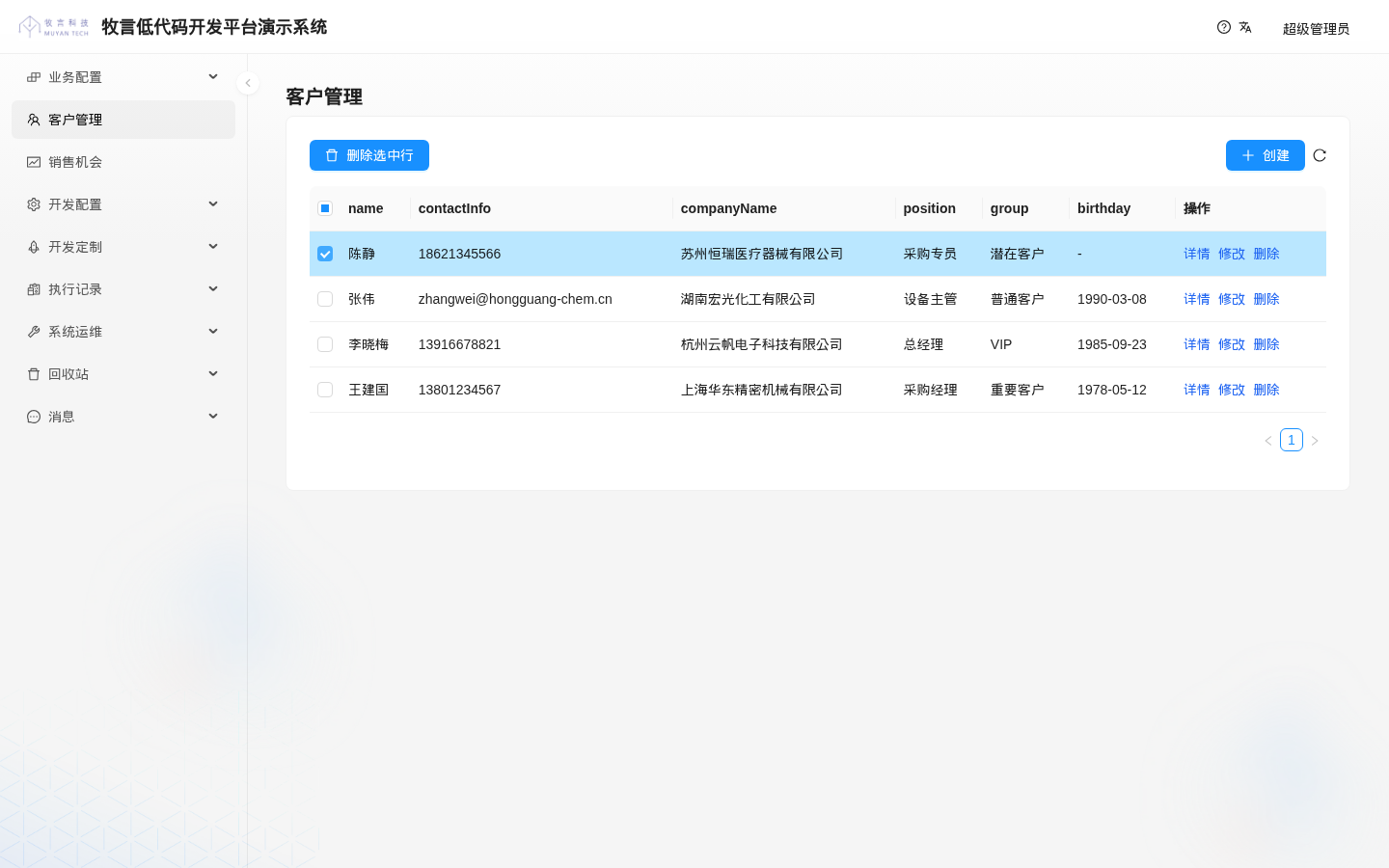Check the row checkbox for 李晓梅
1389x868 pixels.
pyautogui.click(x=325, y=344)
